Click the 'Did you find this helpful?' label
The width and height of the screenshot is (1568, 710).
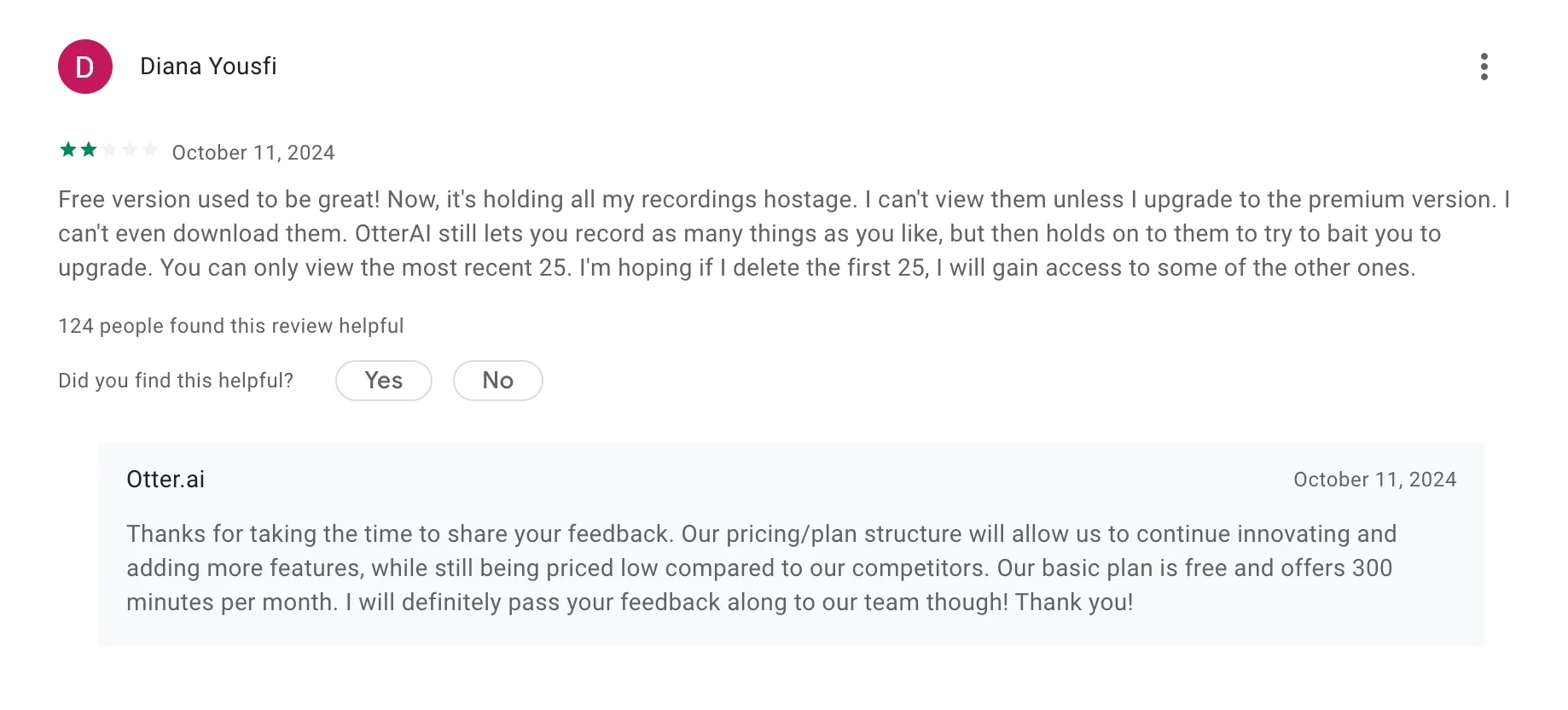coord(176,381)
